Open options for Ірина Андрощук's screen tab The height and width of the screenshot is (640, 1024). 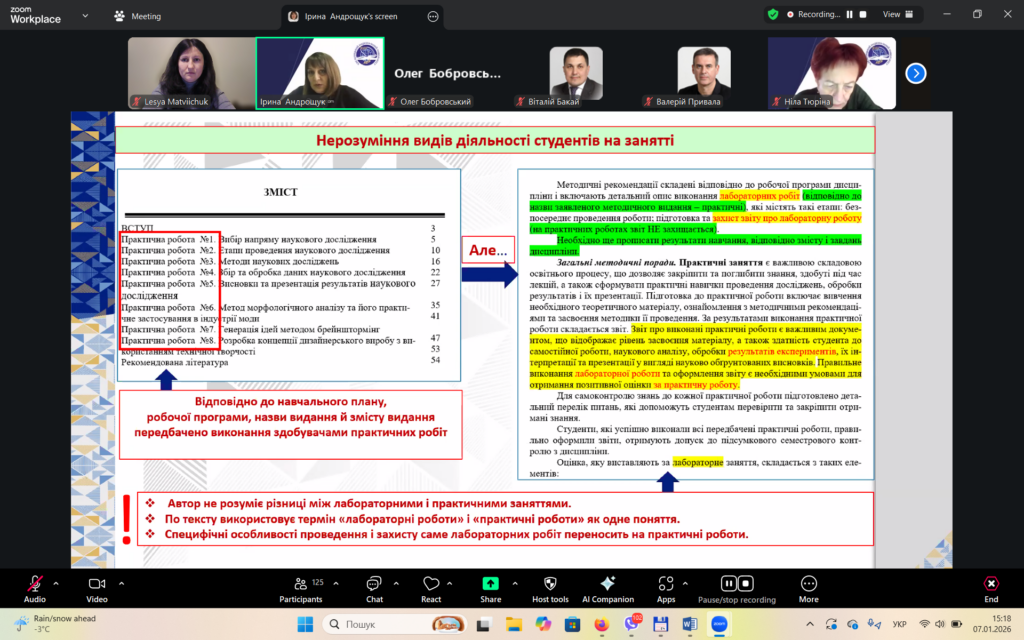[x=432, y=16]
